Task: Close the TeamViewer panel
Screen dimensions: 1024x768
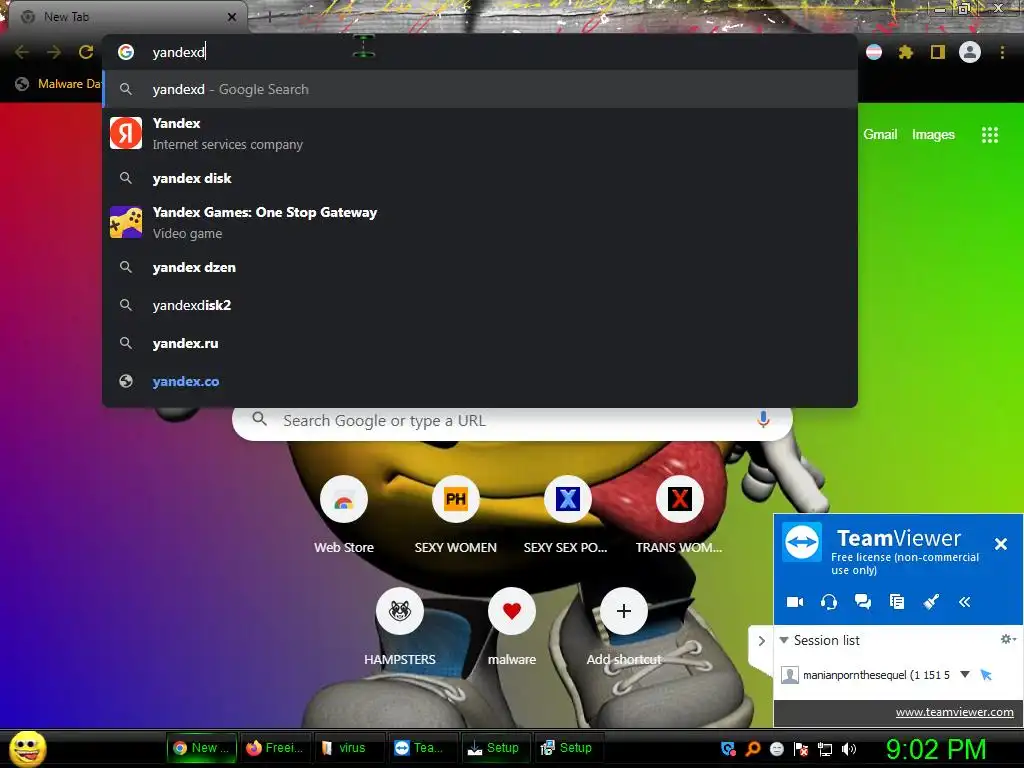Action: [1000, 544]
